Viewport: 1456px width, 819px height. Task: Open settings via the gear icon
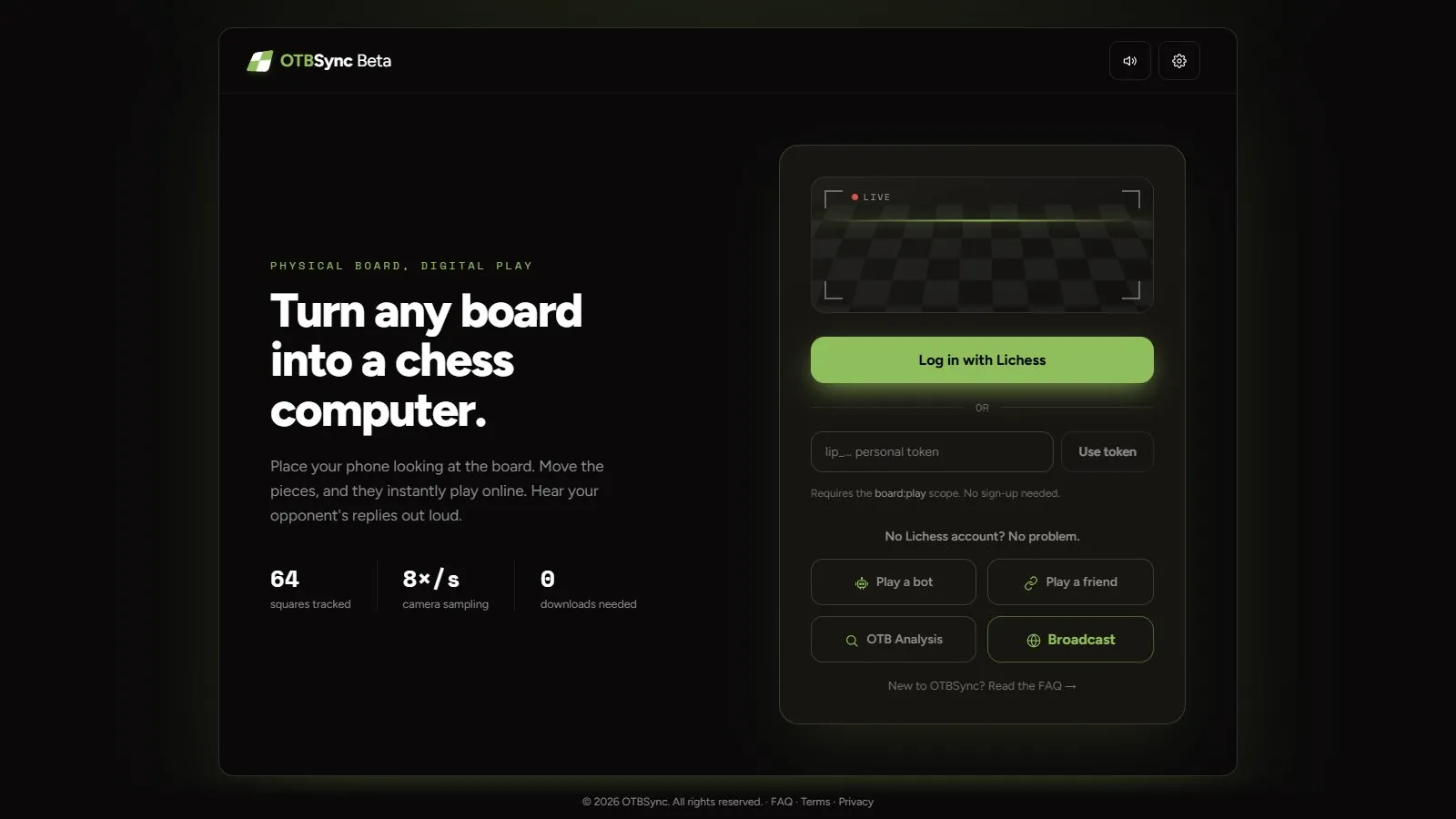click(x=1178, y=61)
